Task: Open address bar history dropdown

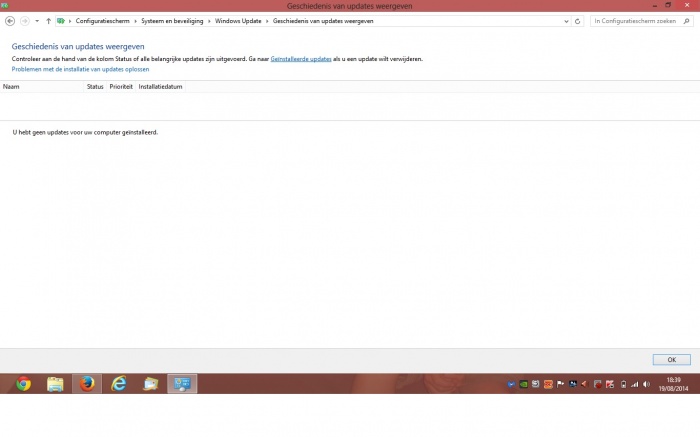Action: 566,21
